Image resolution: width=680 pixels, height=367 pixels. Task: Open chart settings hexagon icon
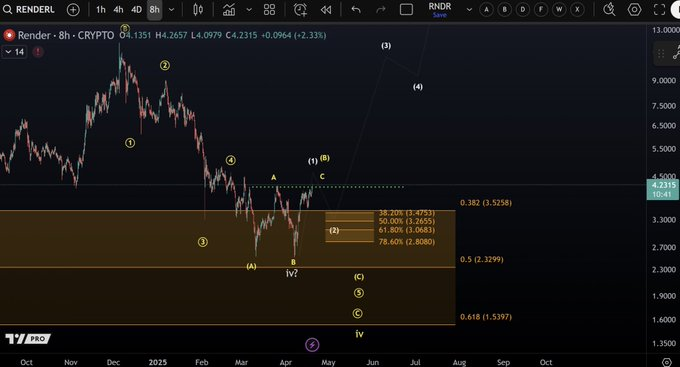click(x=634, y=10)
